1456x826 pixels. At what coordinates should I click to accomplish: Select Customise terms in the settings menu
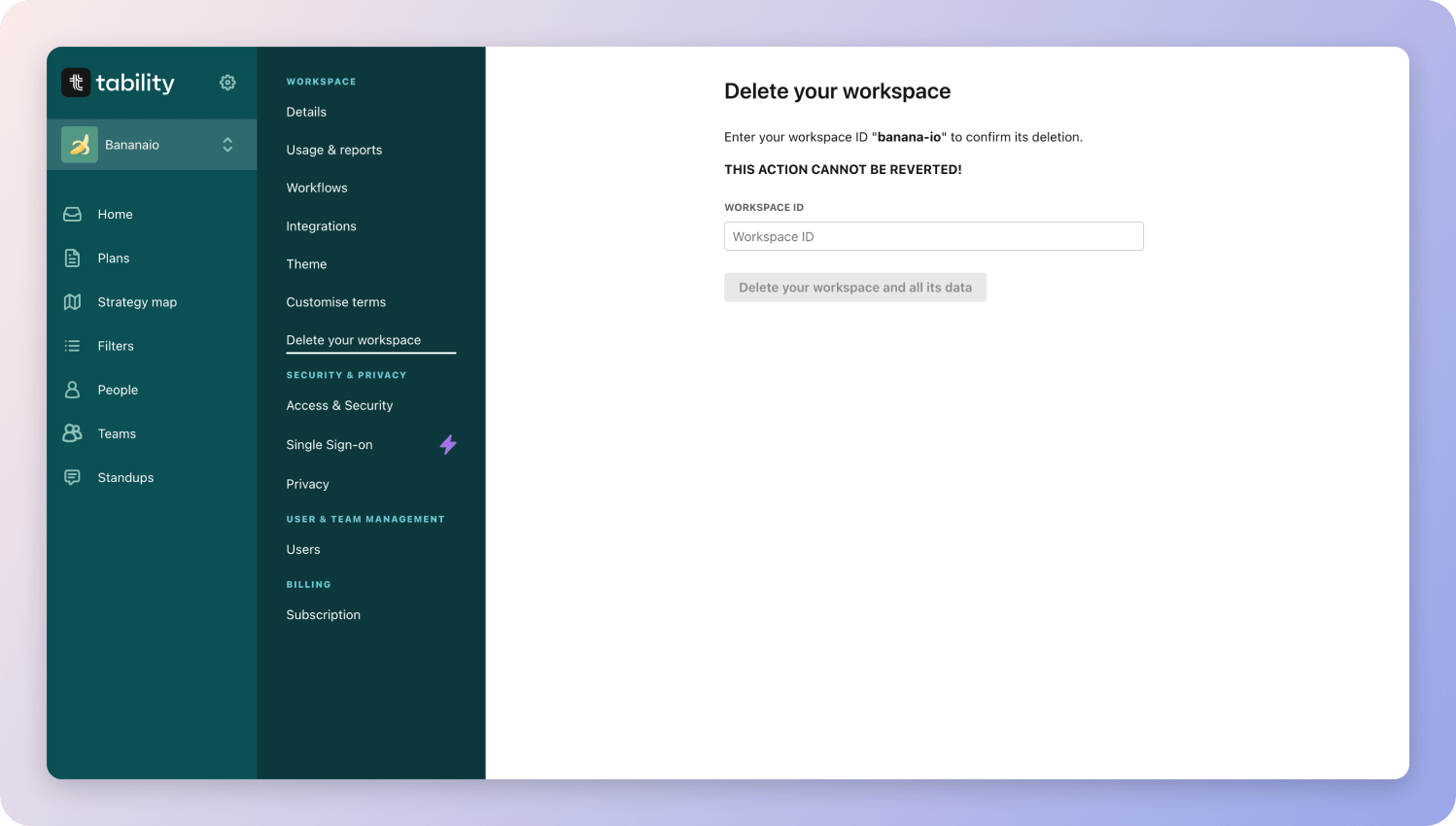pos(335,302)
